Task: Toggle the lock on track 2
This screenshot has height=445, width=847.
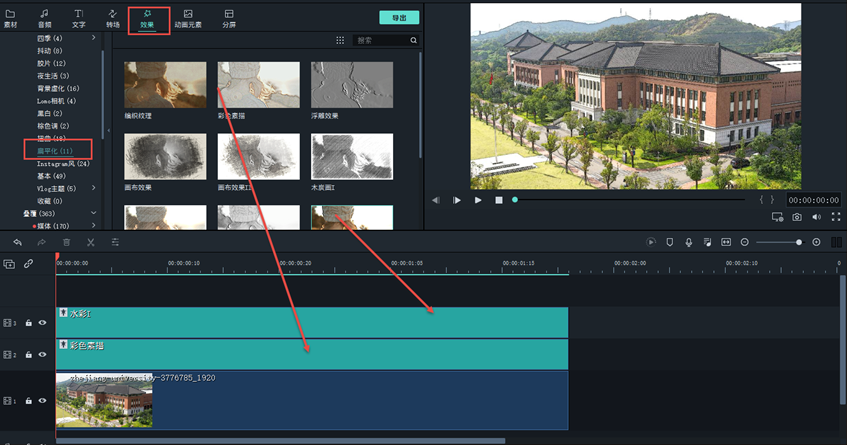Action: (x=28, y=354)
